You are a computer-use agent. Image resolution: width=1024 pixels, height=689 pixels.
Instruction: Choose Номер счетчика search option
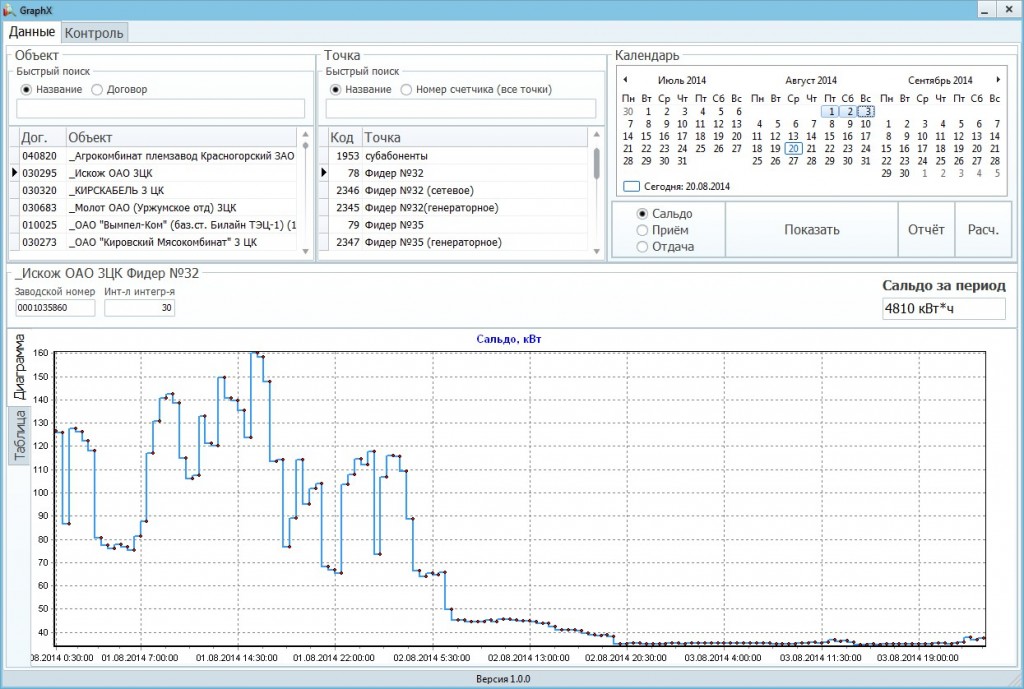point(406,89)
